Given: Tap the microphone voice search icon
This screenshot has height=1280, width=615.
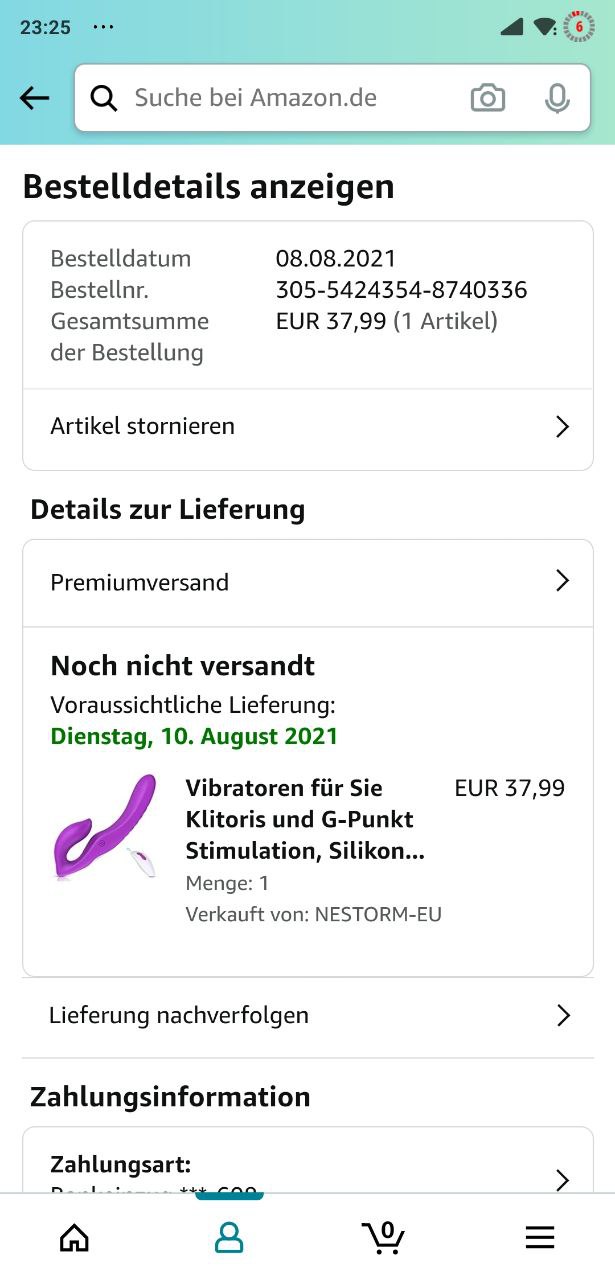Looking at the screenshot, I should pos(557,97).
